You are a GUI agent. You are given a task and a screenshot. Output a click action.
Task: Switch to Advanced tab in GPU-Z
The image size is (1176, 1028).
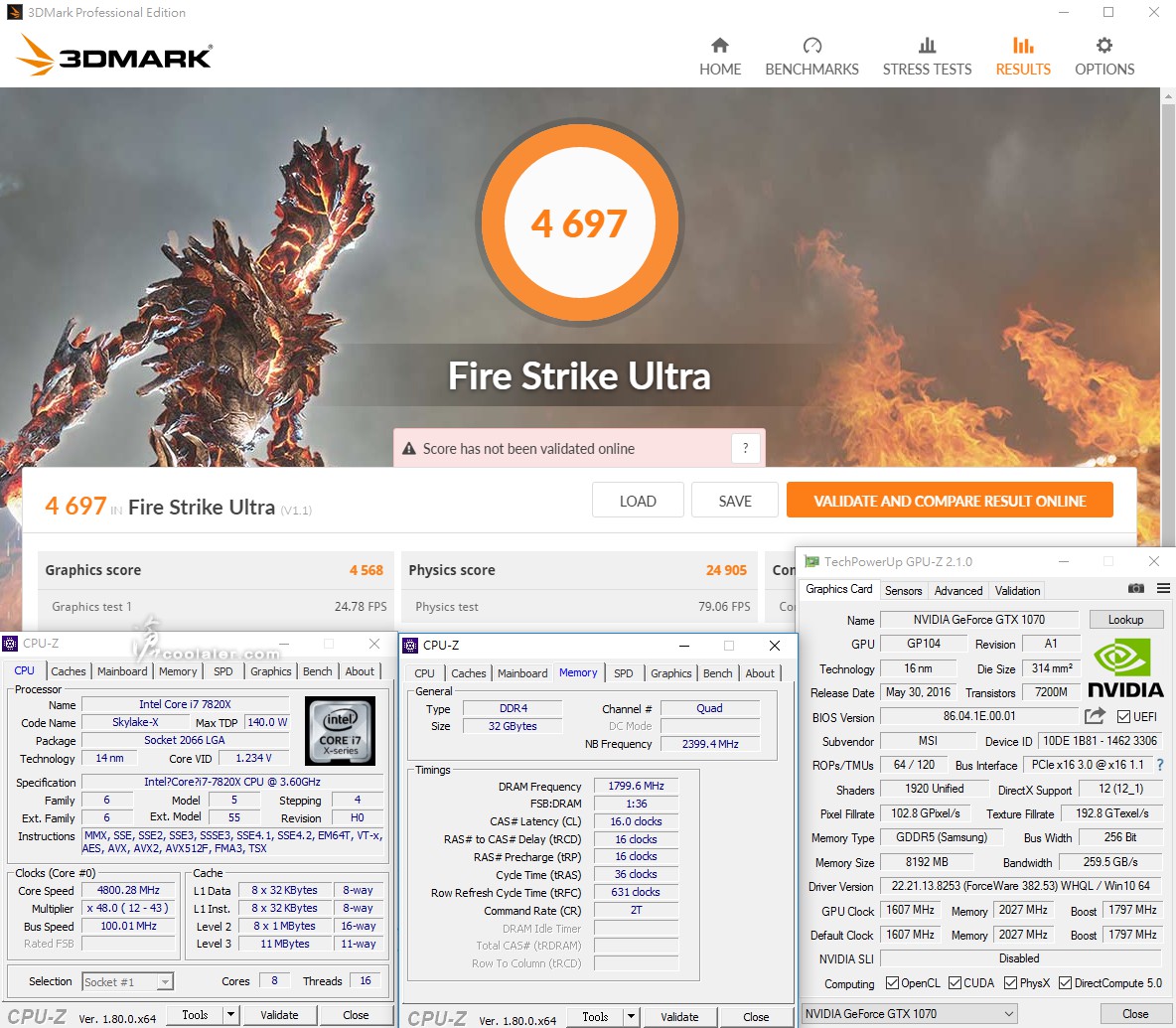[958, 591]
